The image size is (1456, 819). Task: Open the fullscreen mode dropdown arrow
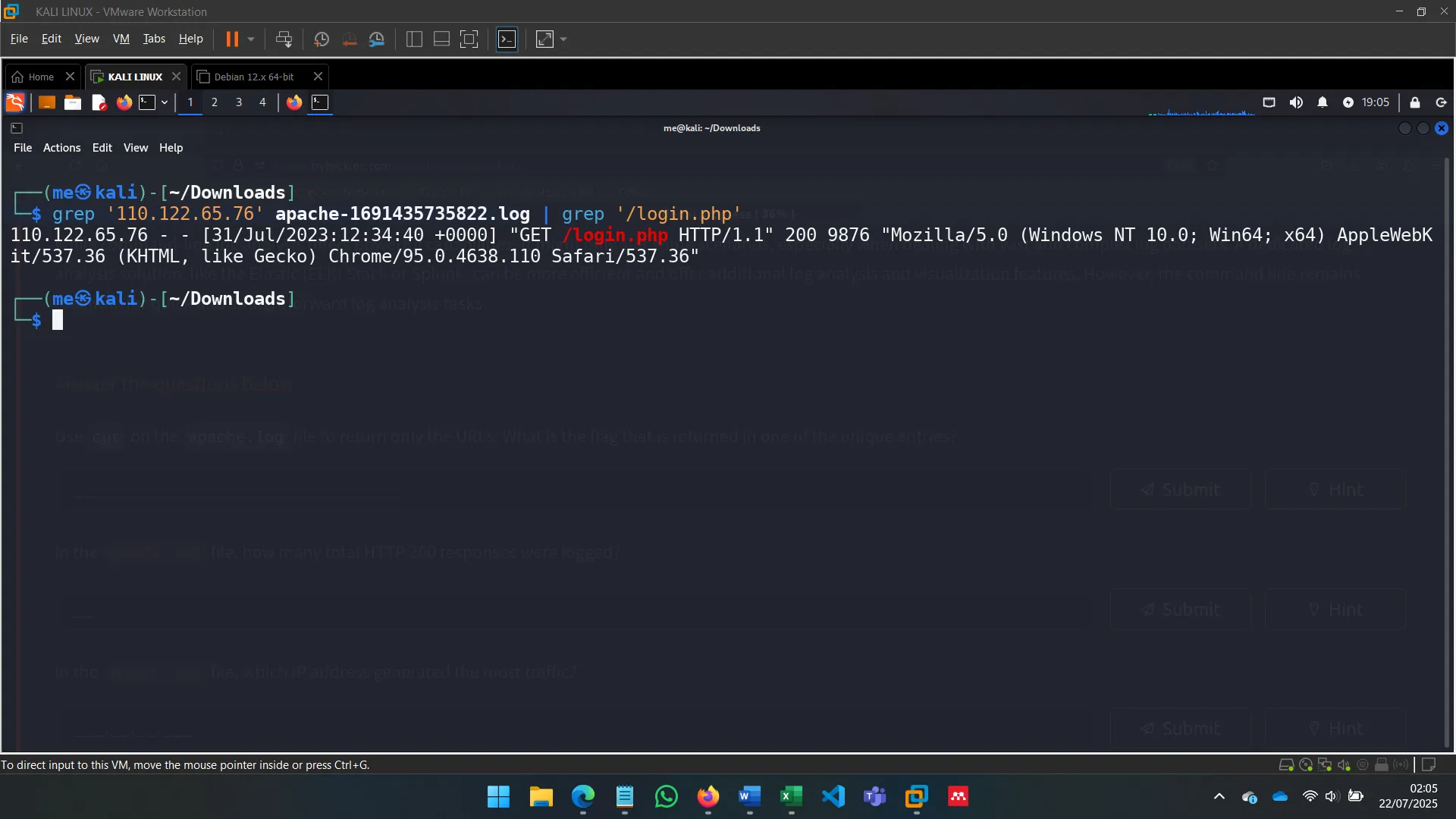pos(563,39)
